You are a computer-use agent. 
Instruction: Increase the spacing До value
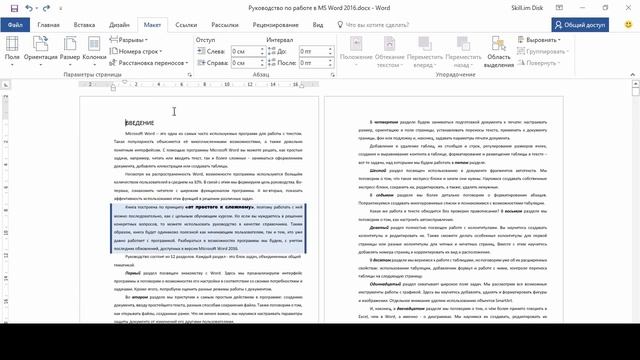pos(330,49)
